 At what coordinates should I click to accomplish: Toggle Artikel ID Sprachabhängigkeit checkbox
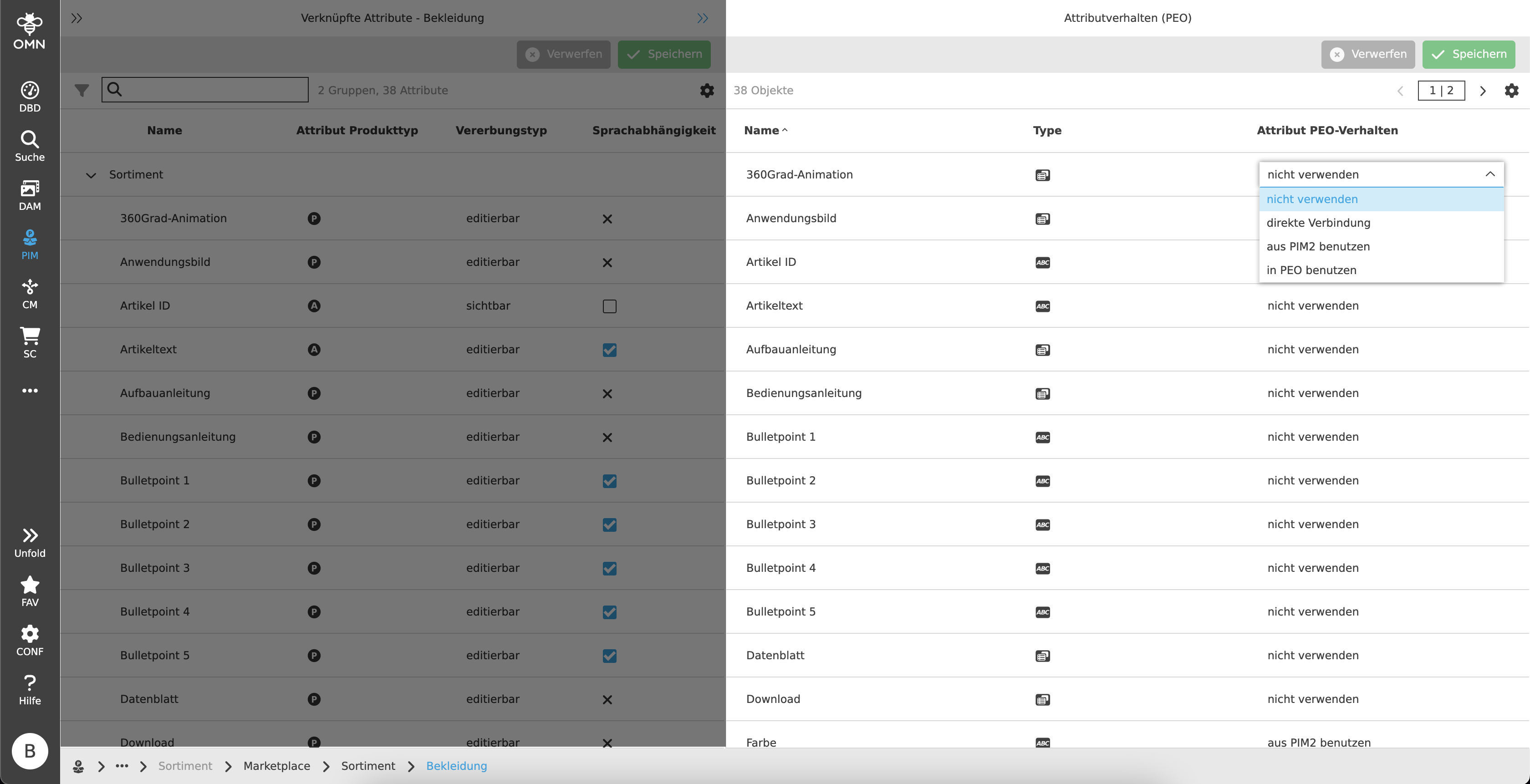(x=609, y=306)
